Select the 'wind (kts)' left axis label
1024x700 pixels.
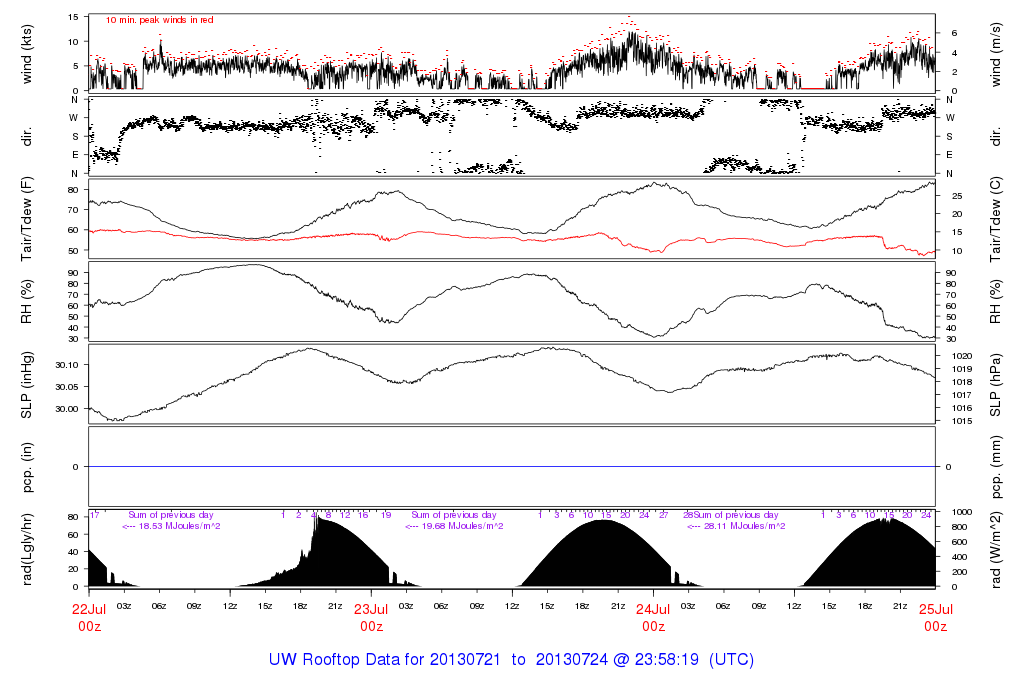(27, 54)
